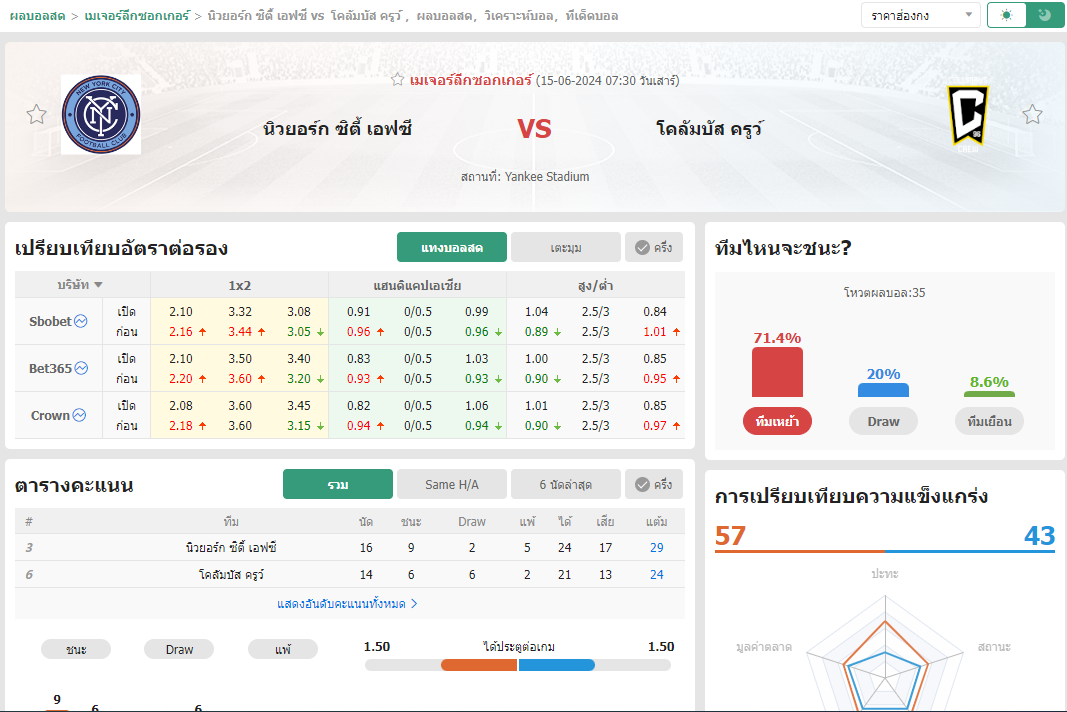Image resolution: width=1067 pixels, height=712 pixels.
Task: Select the Draw filter pill below standings
Action: [179, 649]
